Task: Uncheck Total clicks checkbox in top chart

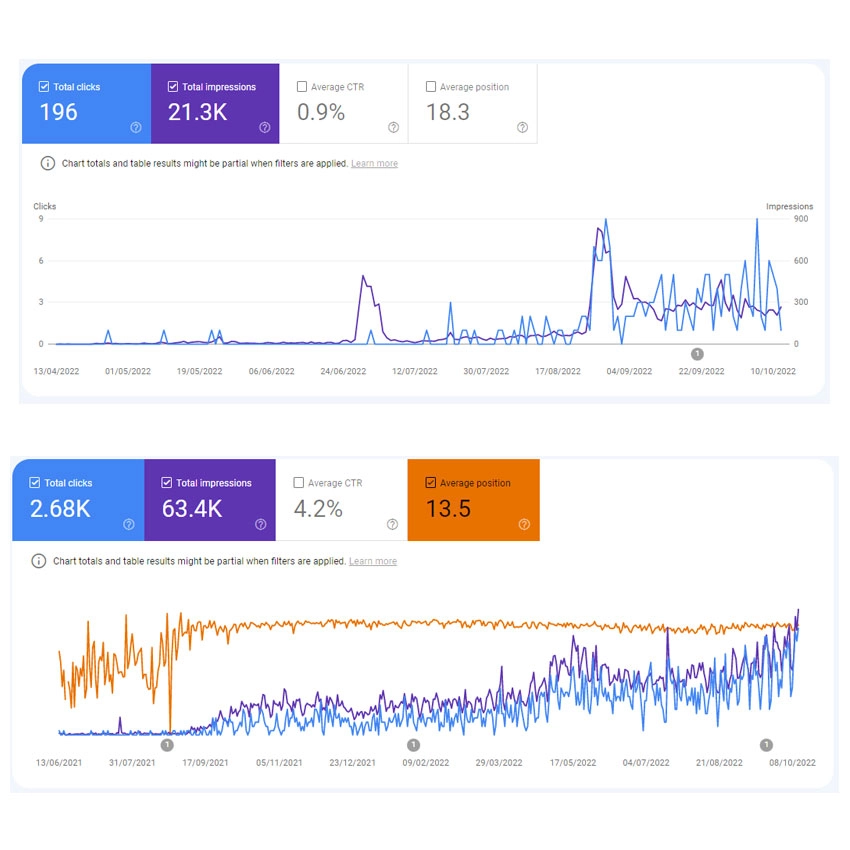Action: point(44,87)
